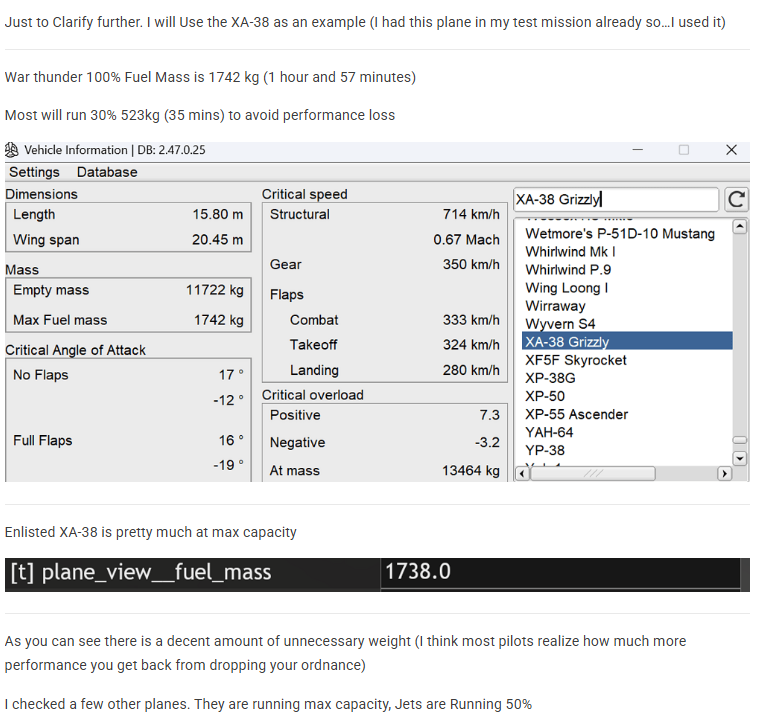Viewport: 758px width, 716px height.
Task: Click Landing flaps speed 280 km/h
Action: pyautogui.click(x=471, y=370)
